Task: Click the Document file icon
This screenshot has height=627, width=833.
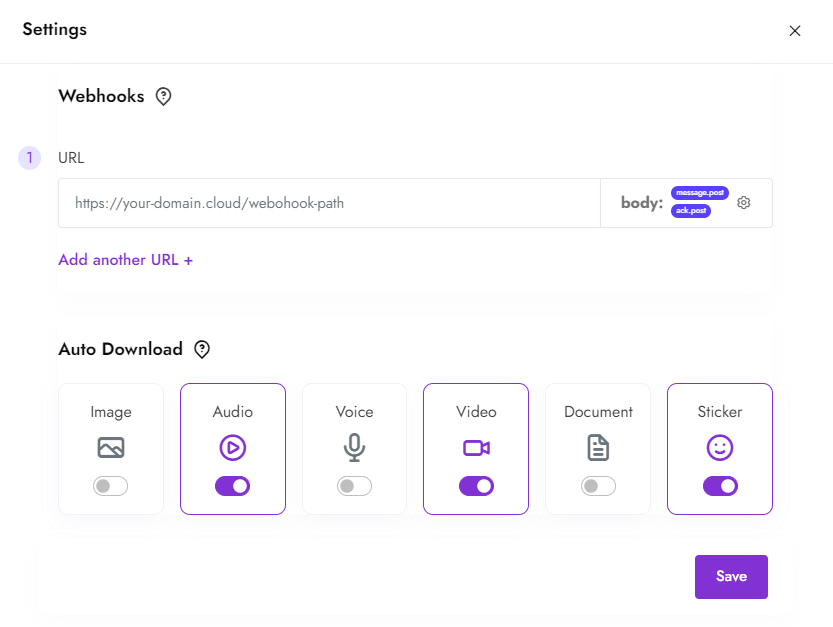Action: click(598, 448)
